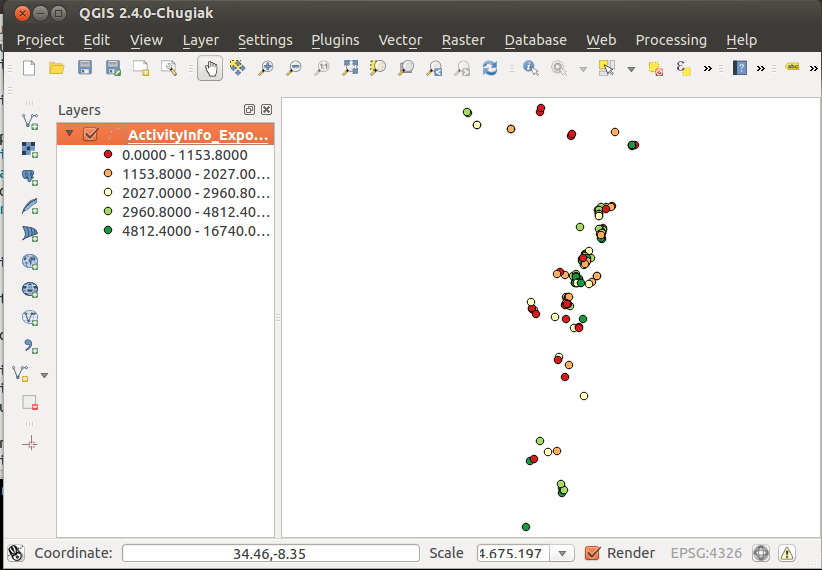Click the Add PostGIS Layer elephant icon
The image size is (822, 570).
coord(30,177)
